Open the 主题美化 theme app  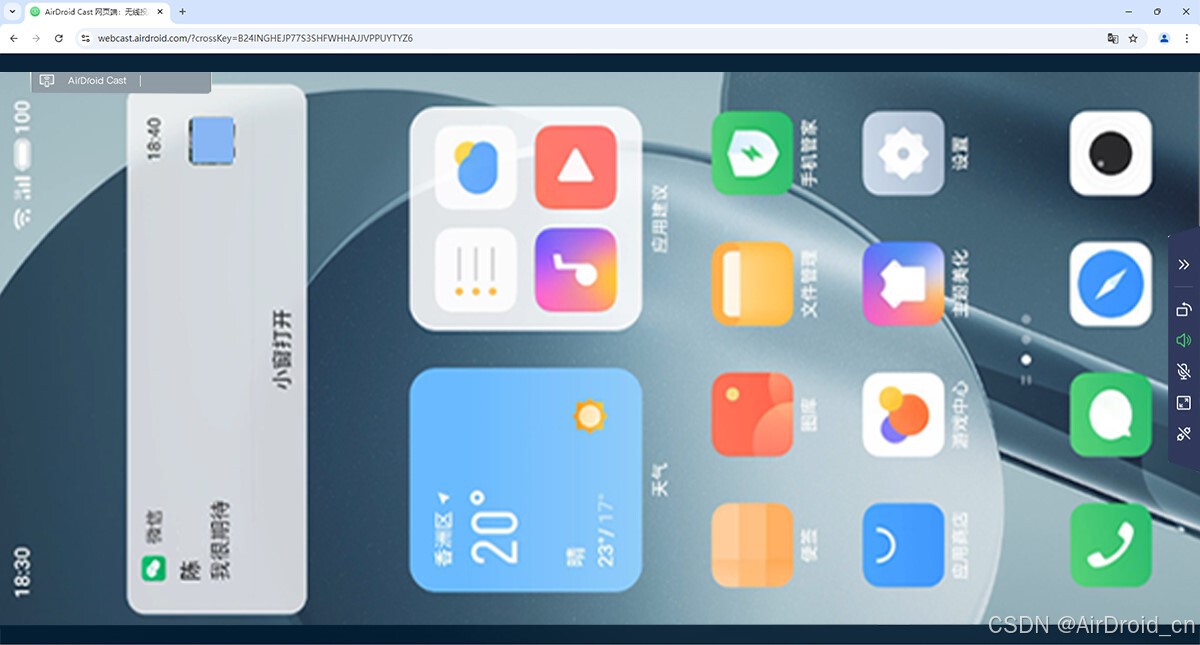(903, 284)
